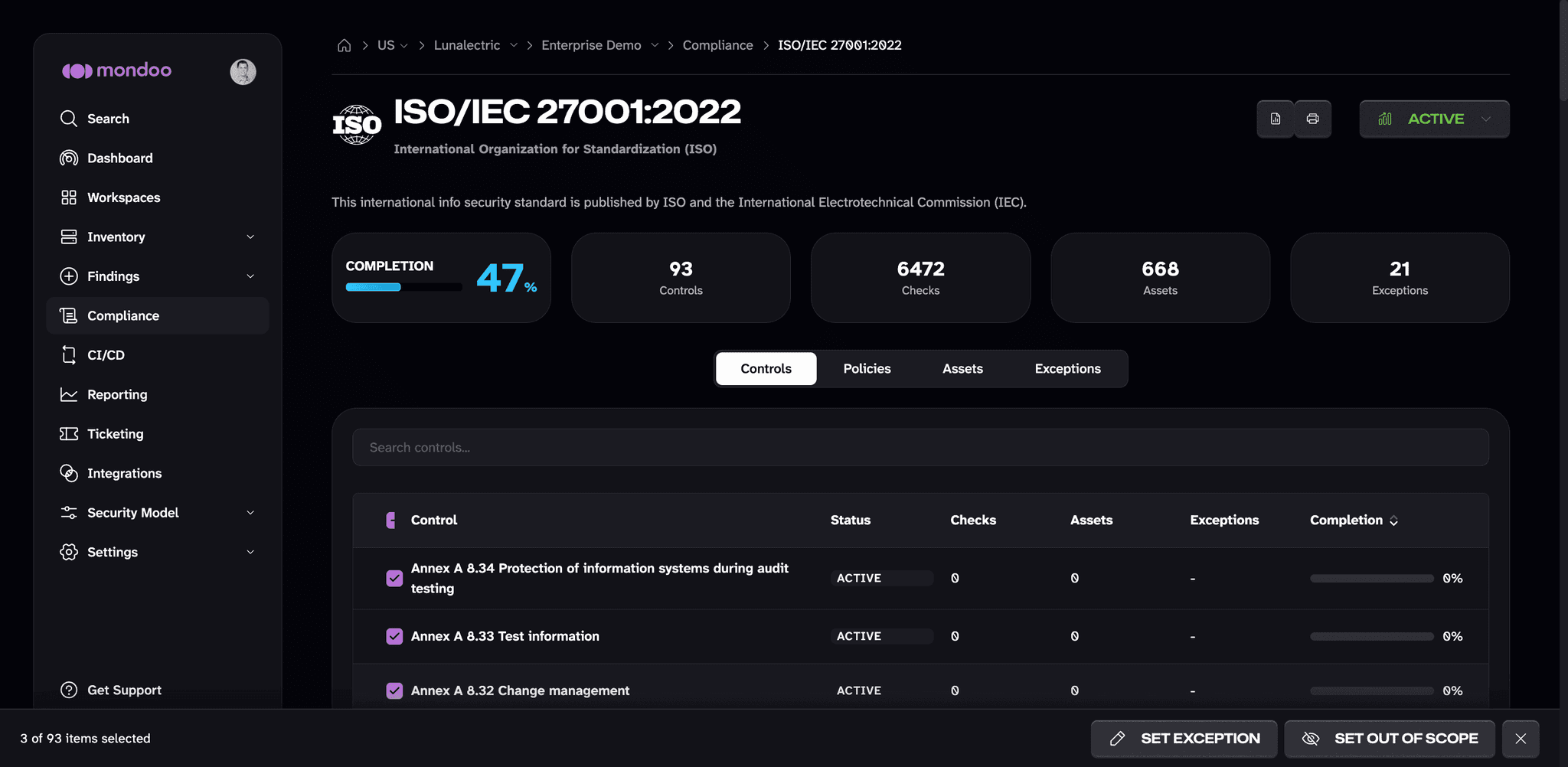Click the Ticketing icon
This screenshot has height=767, width=1568.
click(69, 434)
